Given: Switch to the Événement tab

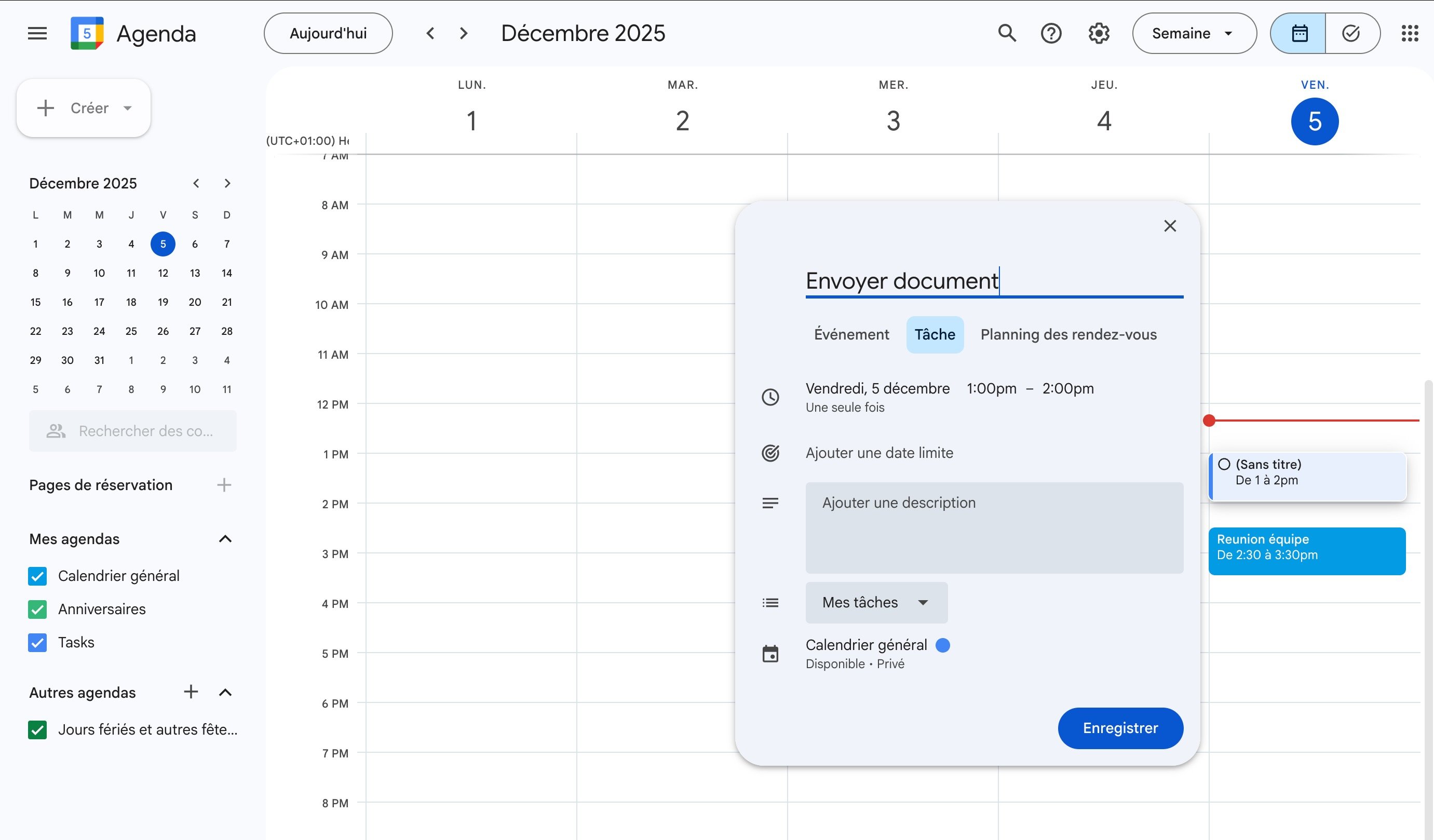Looking at the screenshot, I should click(851, 335).
